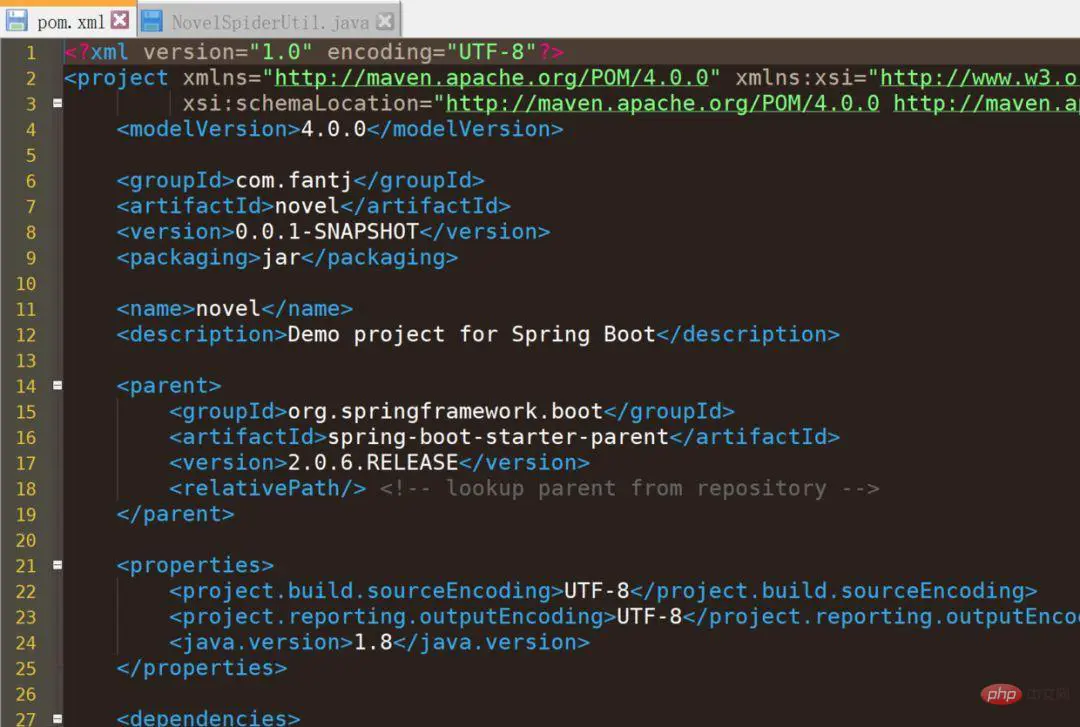Click the red php logo watermark

pos(998,693)
